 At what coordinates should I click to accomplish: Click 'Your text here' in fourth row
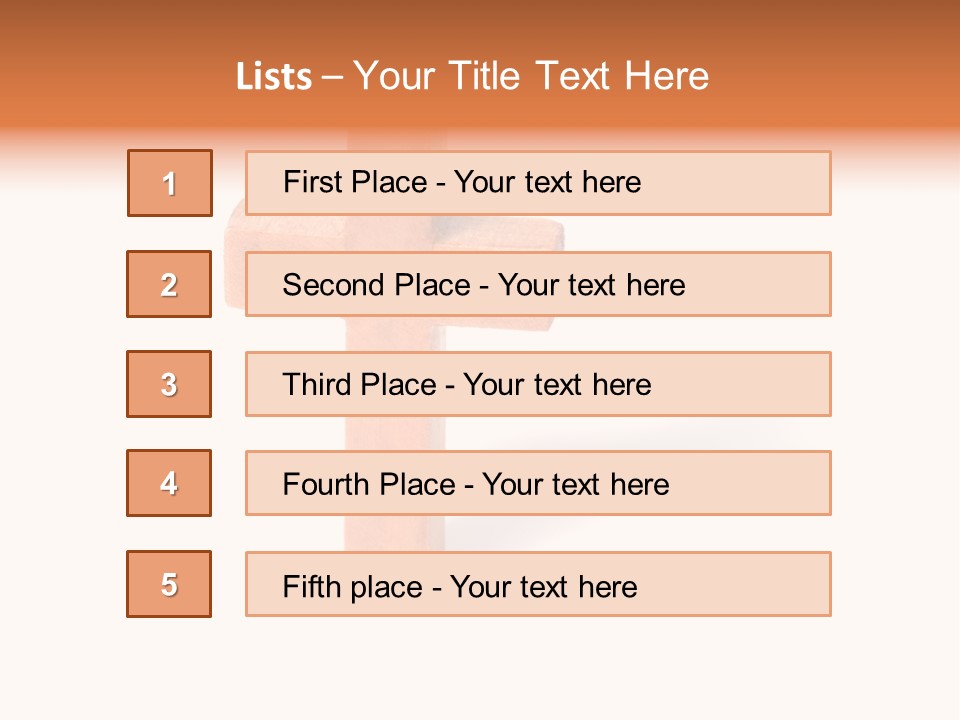575,485
